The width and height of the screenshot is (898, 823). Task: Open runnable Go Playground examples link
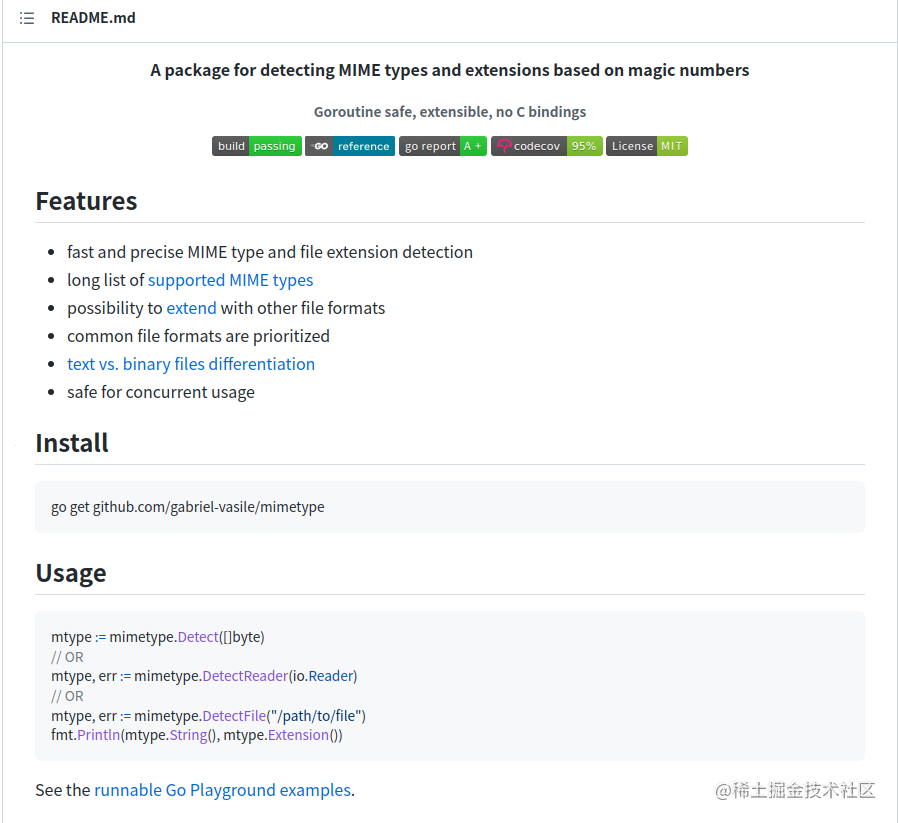[x=222, y=790]
